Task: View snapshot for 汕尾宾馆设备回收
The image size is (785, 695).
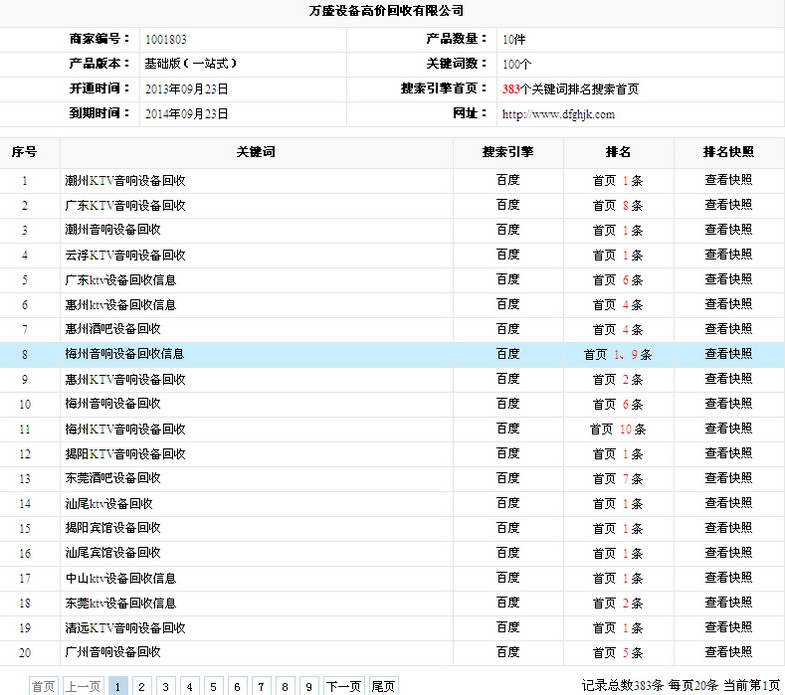Action: pos(728,553)
